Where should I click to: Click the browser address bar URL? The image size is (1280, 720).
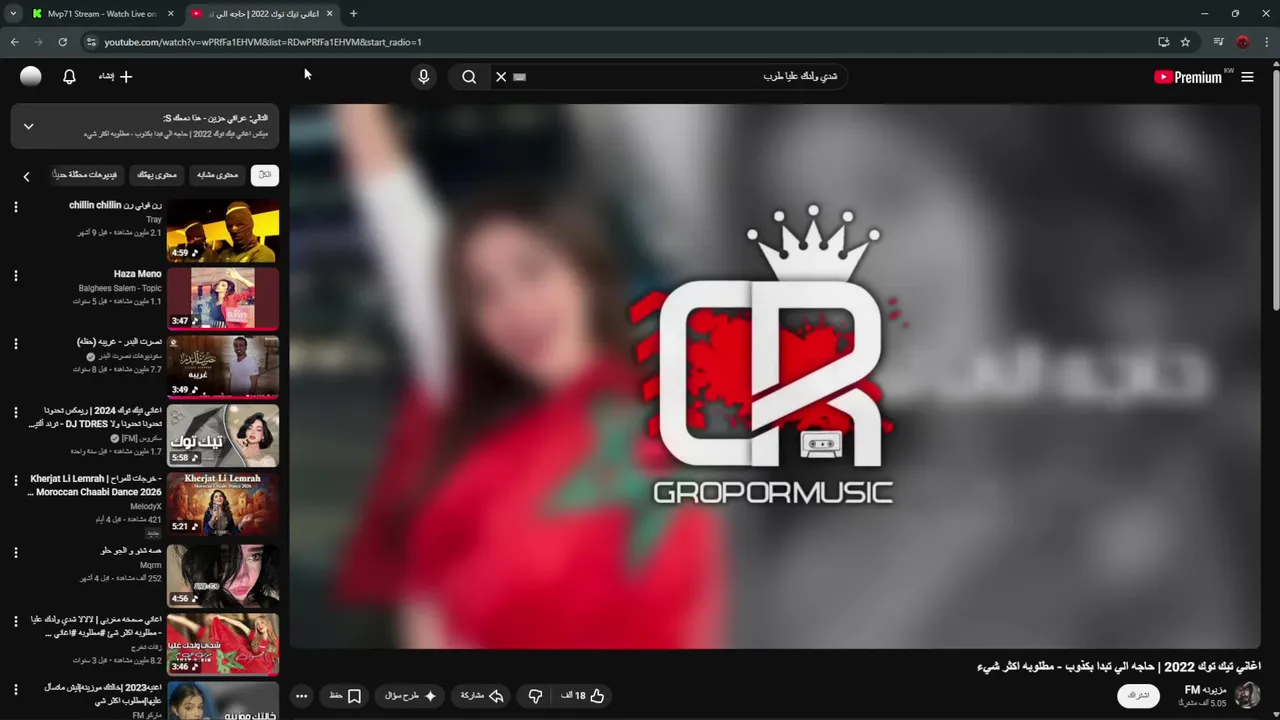(x=263, y=42)
